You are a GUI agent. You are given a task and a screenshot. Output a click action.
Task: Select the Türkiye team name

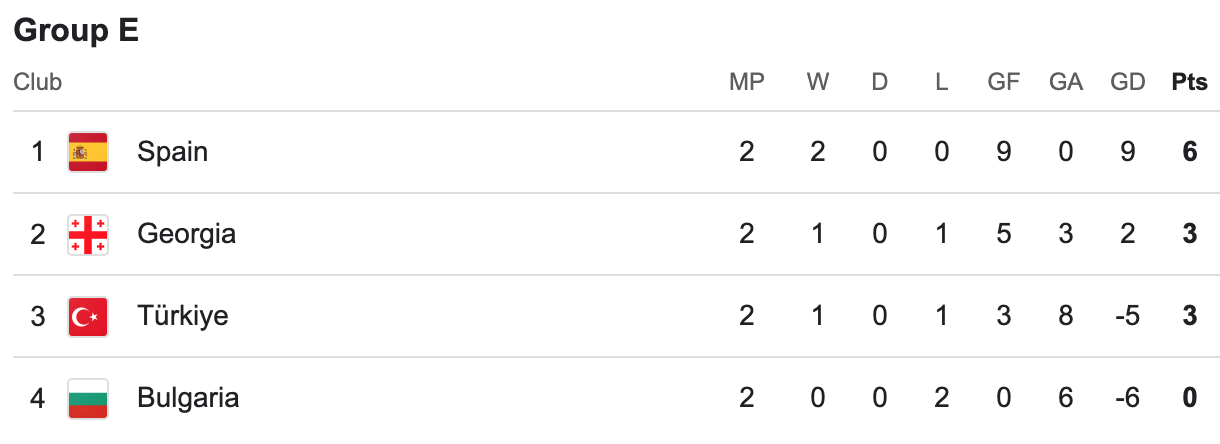click(x=182, y=316)
